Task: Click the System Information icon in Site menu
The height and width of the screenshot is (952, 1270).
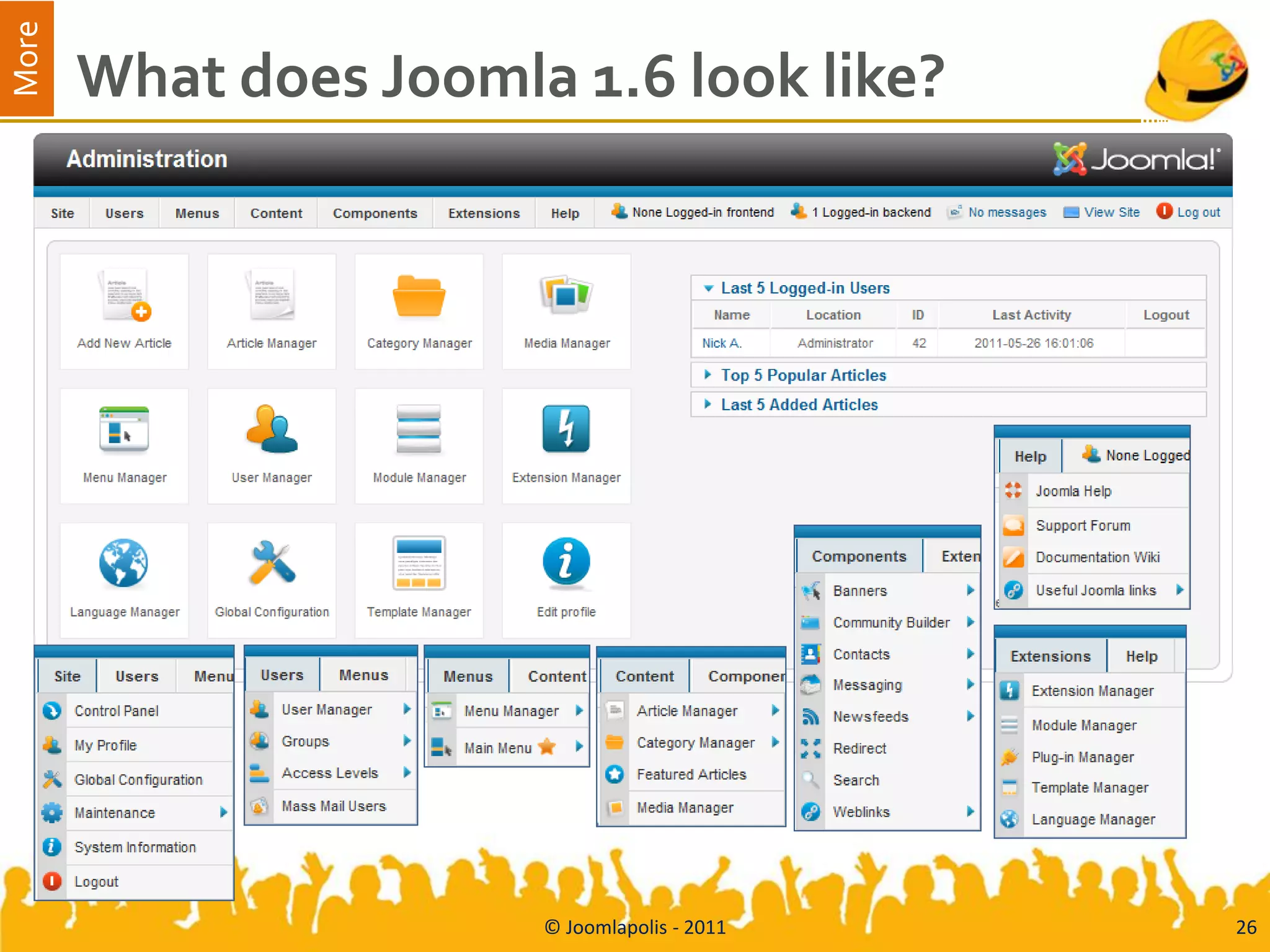Action: coord(52,847)
